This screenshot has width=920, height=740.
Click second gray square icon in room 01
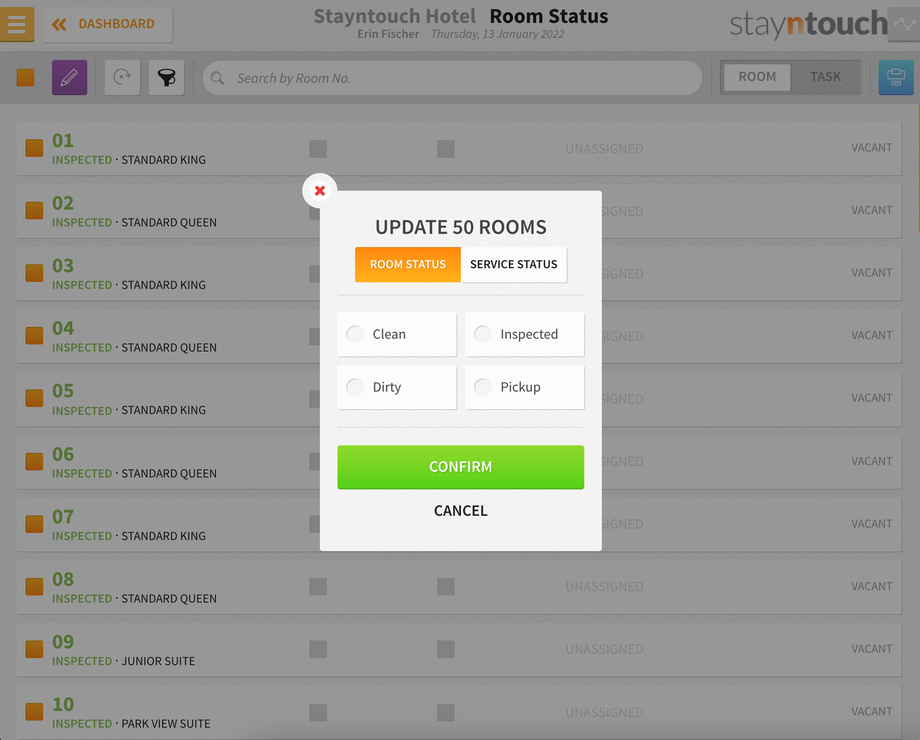446,149
